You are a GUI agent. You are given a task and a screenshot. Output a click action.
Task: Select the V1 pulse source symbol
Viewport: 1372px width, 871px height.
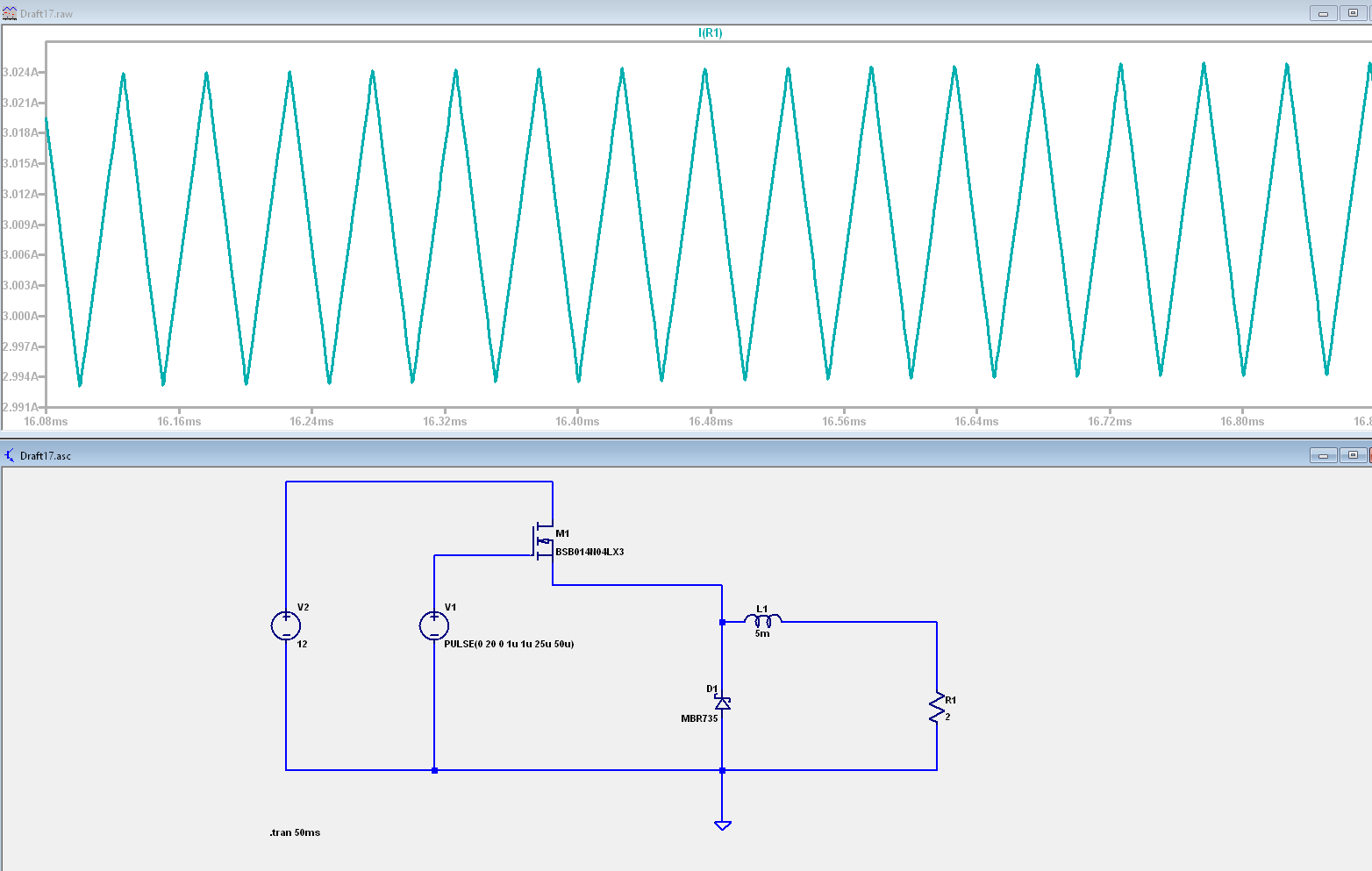pyautogui.click(x=434, y=625)
